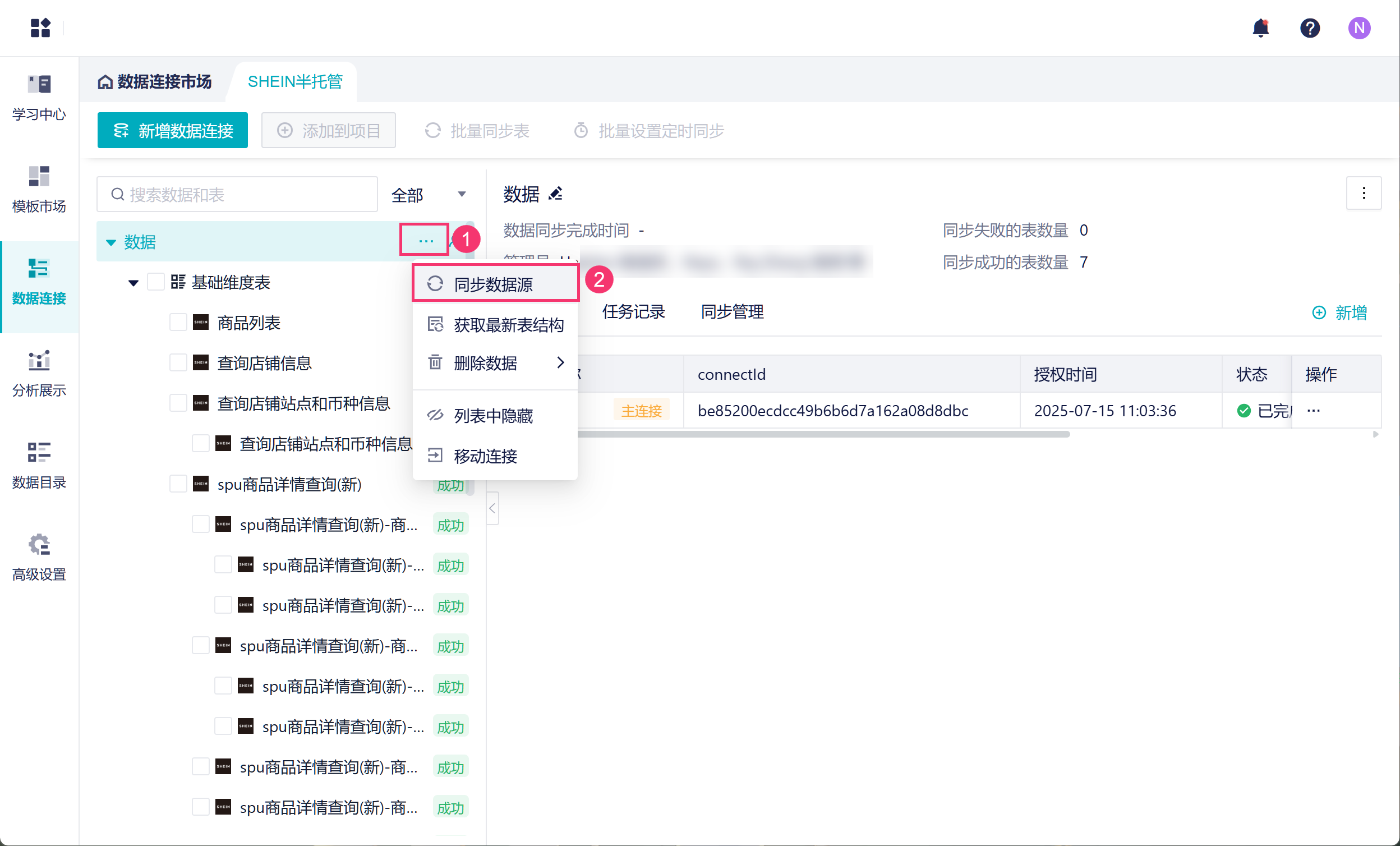Choose 同步数据源 from the context menu
The image size is (1400, 846).
tap(493, 283)
